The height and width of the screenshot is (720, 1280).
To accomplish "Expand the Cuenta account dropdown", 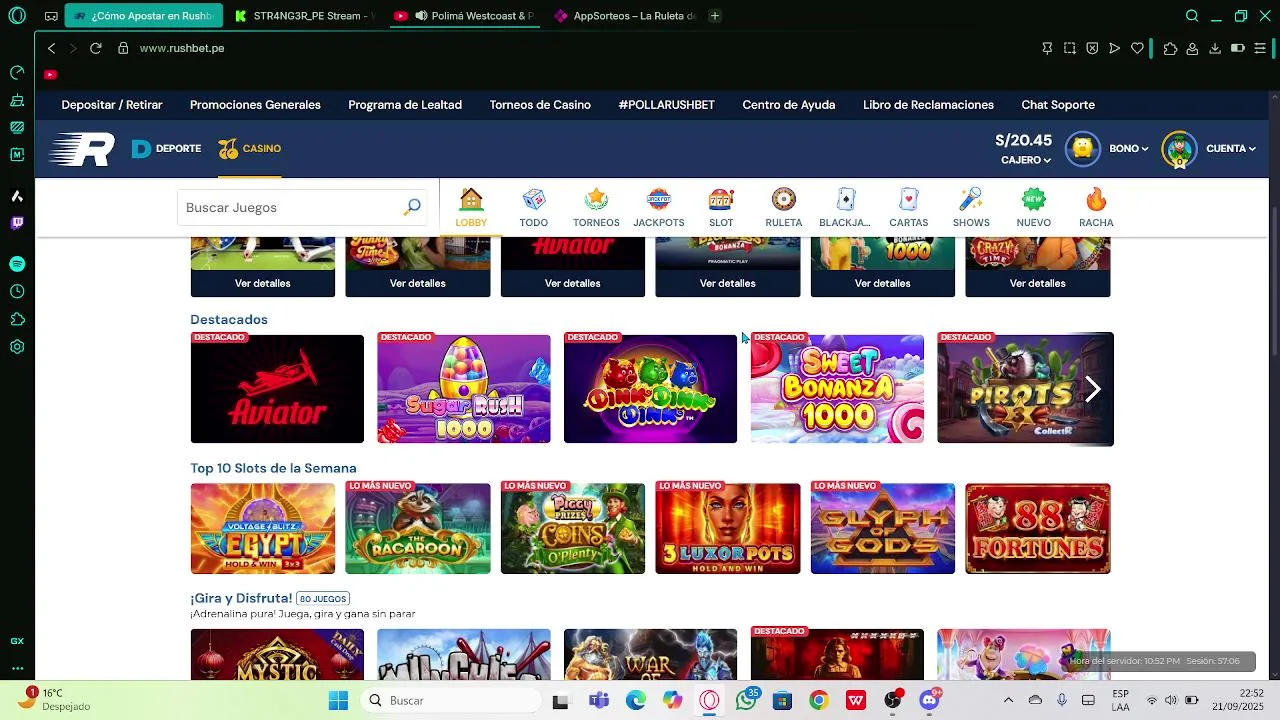I will coord(1231,148).
